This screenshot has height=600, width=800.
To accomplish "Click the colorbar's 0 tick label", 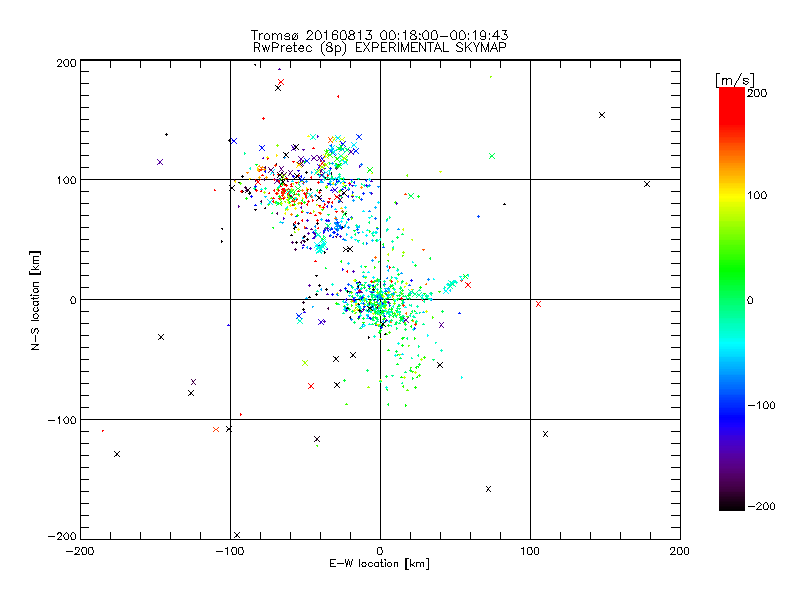I will [750, 301].
